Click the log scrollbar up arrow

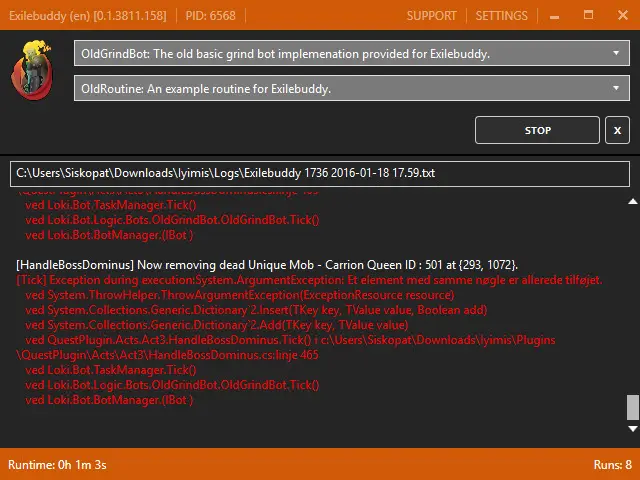633,201
